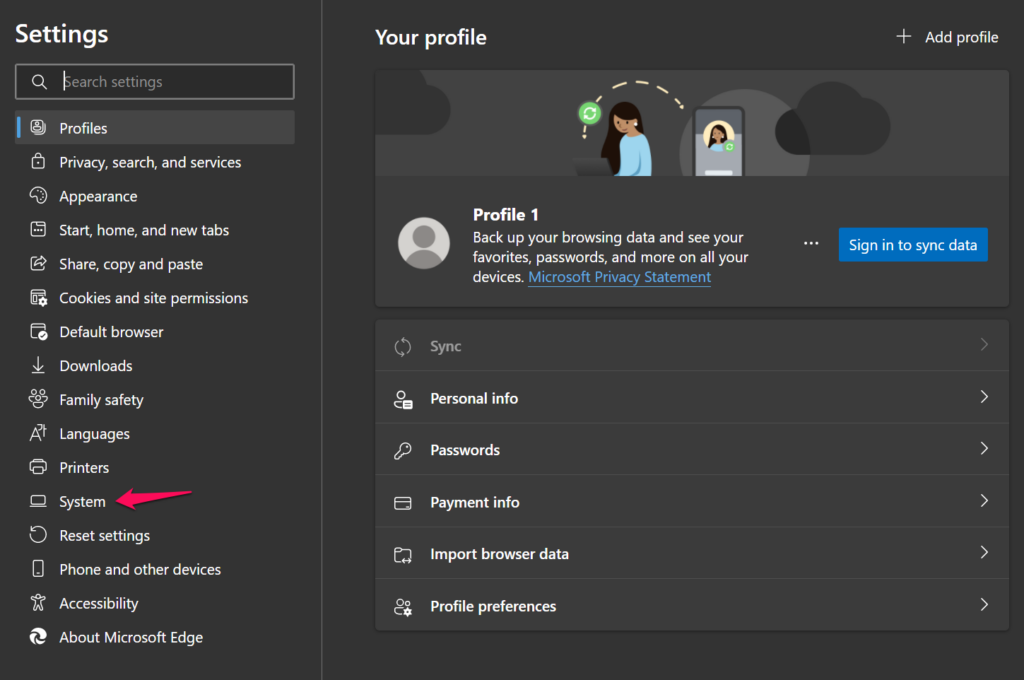Select Share, copy and paste

click(155, 263)
